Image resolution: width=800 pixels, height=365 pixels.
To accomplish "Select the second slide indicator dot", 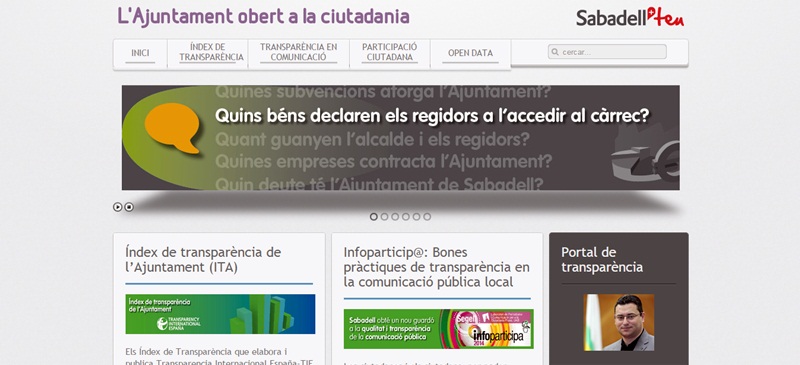I will [384, 216].
